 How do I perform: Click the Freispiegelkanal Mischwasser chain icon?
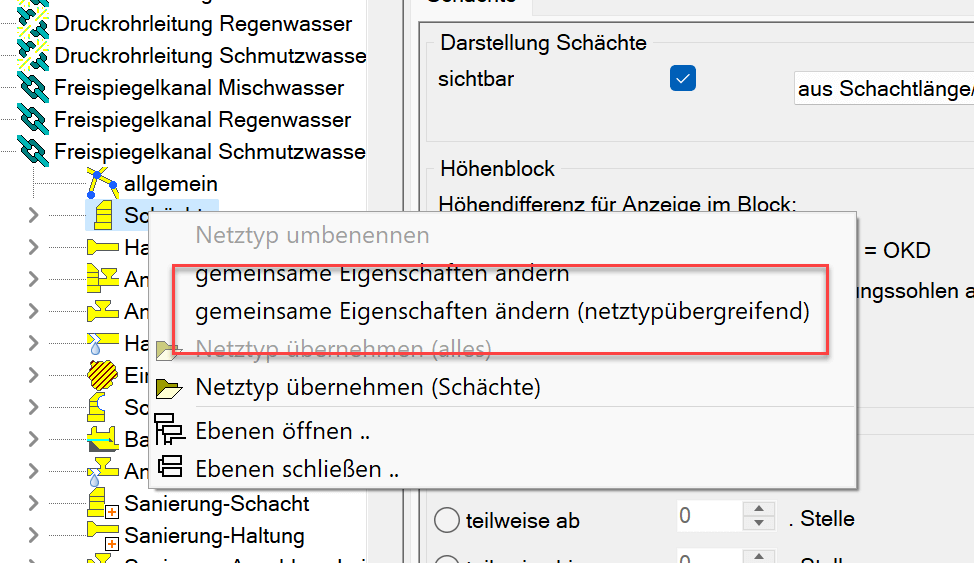tap(34, 88)
